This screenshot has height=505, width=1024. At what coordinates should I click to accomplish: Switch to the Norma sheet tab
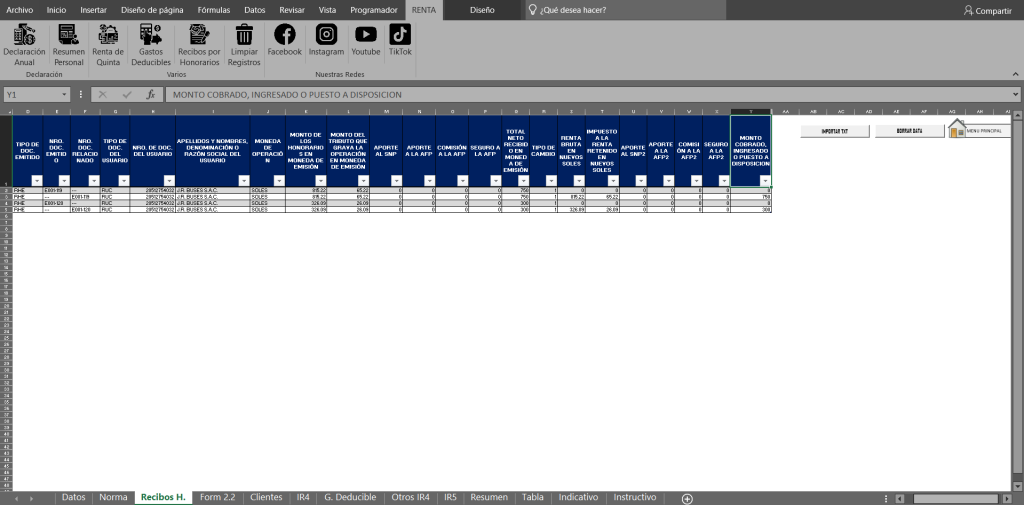click(x=113, y=498)
